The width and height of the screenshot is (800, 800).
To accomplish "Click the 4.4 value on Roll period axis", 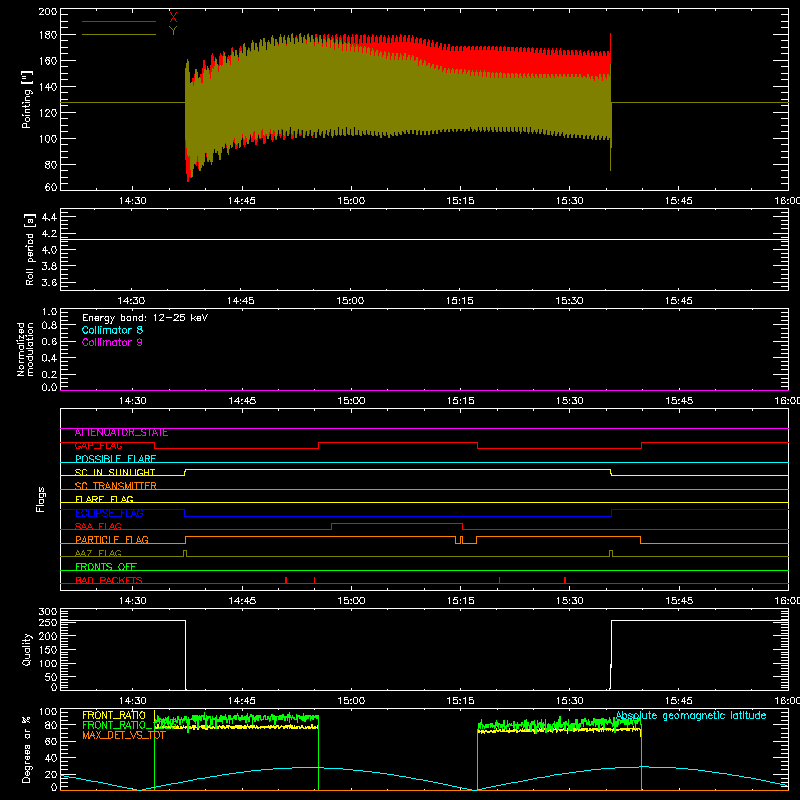I will pos(49,217).
